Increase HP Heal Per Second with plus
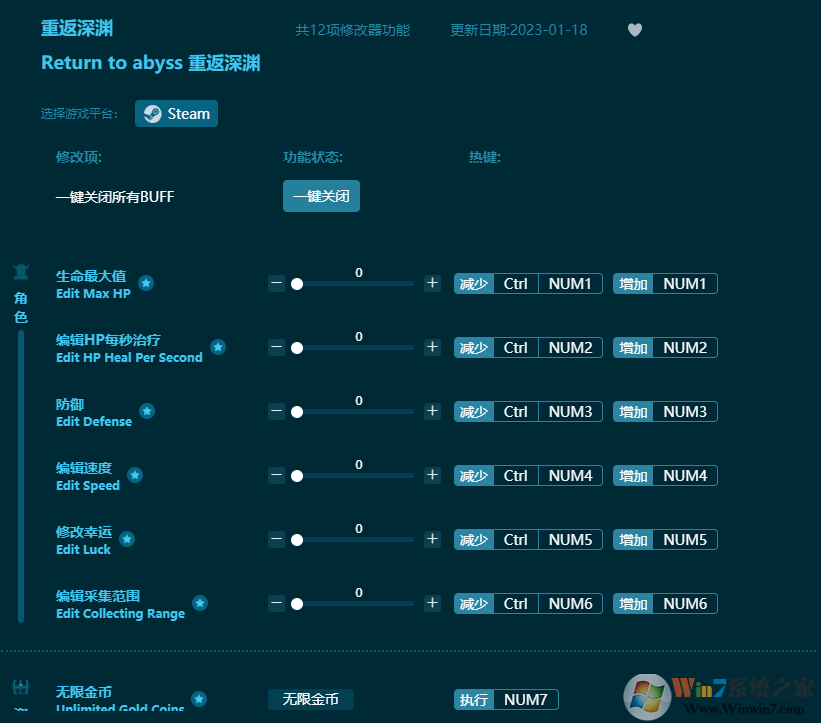Image resolution: width=821 pixels, height=723 pixels. (x=432, y=347)
